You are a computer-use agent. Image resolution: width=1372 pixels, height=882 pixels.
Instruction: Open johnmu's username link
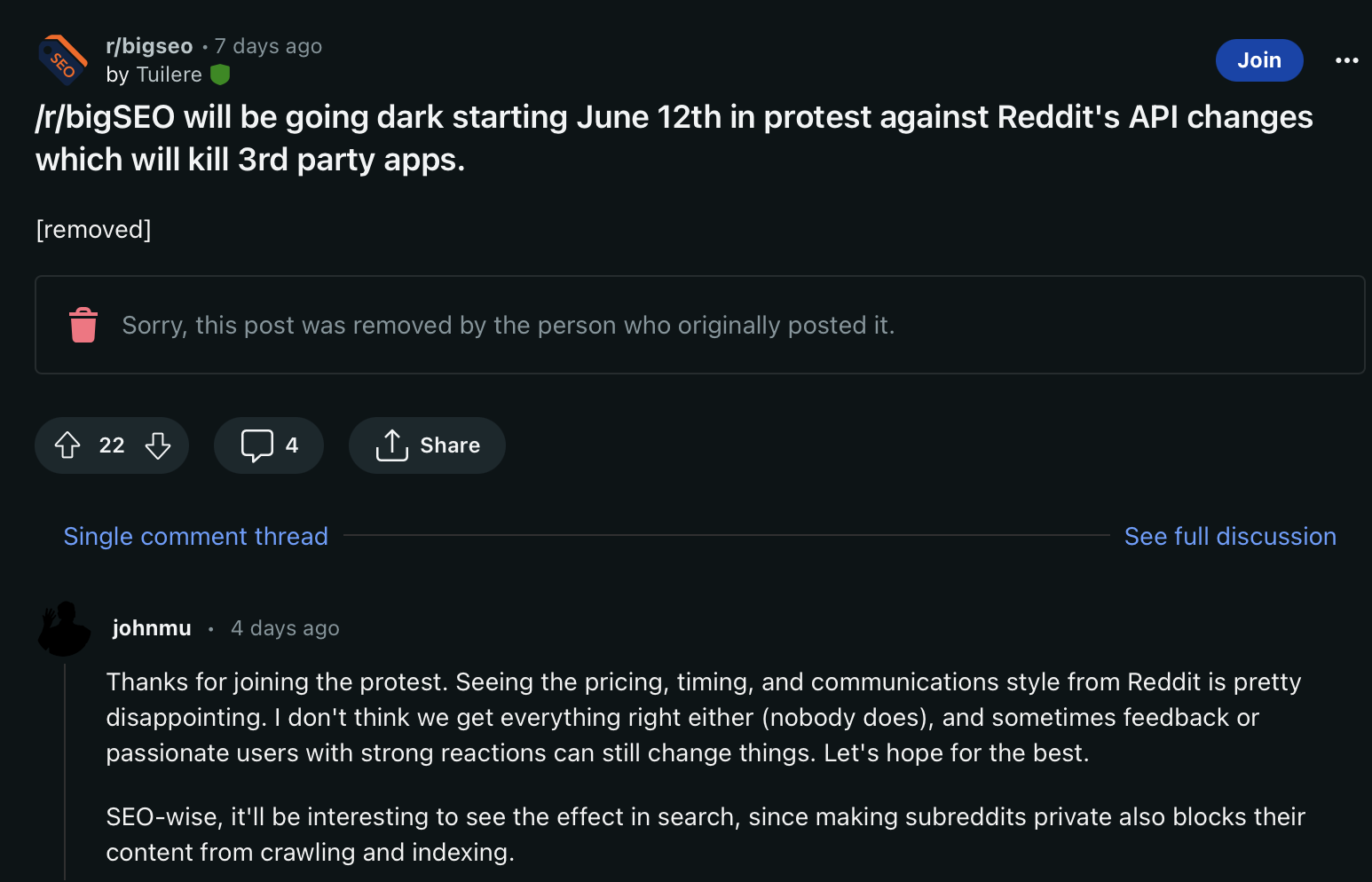coord(152,628)
